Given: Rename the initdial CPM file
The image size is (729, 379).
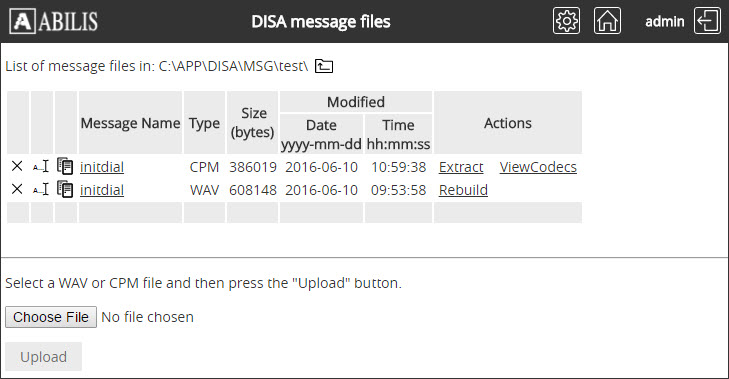Looking at the screenshot, I should click(x=41, y=166).
